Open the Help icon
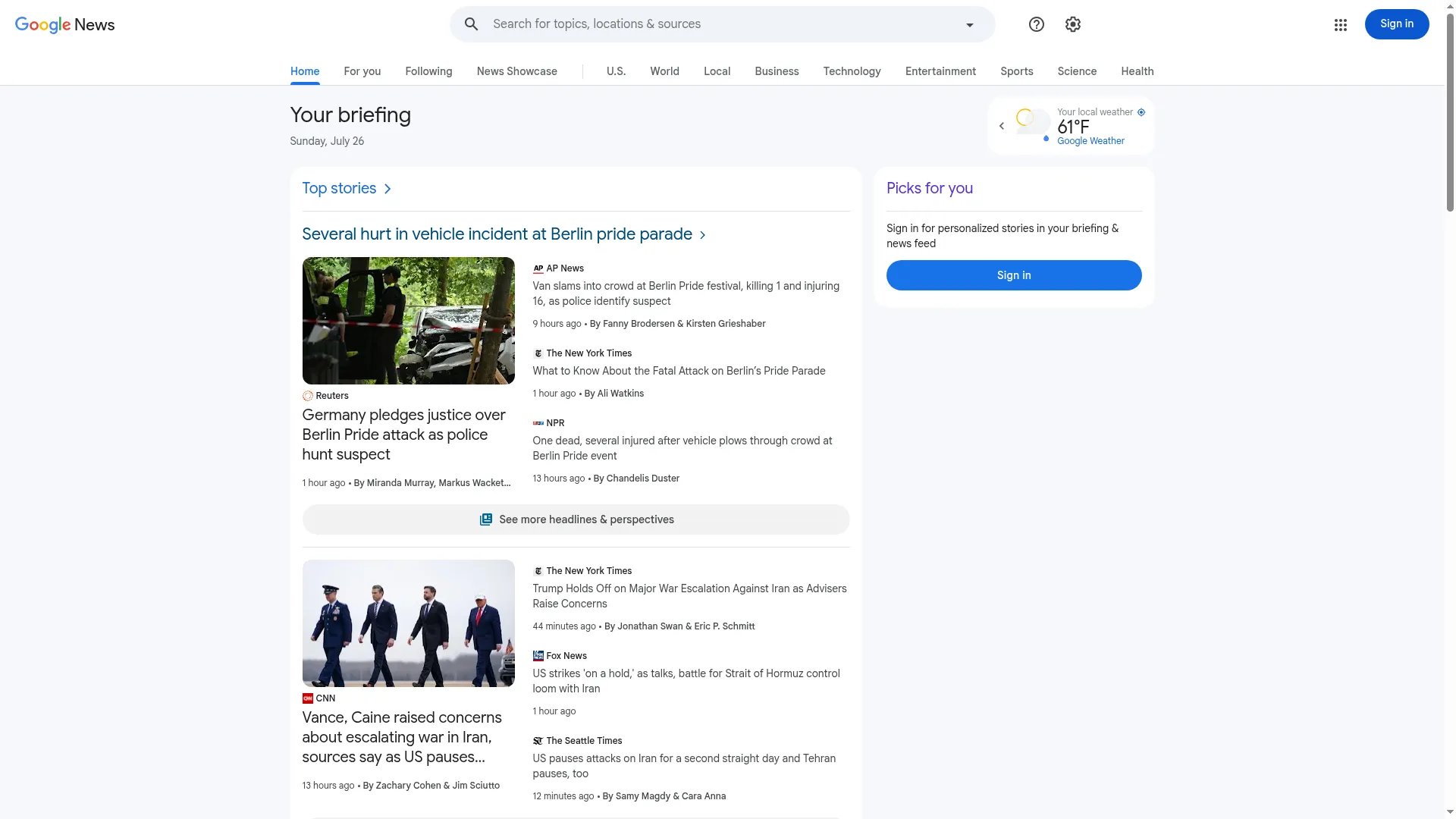1456x819 pixels. (1036, 24)
